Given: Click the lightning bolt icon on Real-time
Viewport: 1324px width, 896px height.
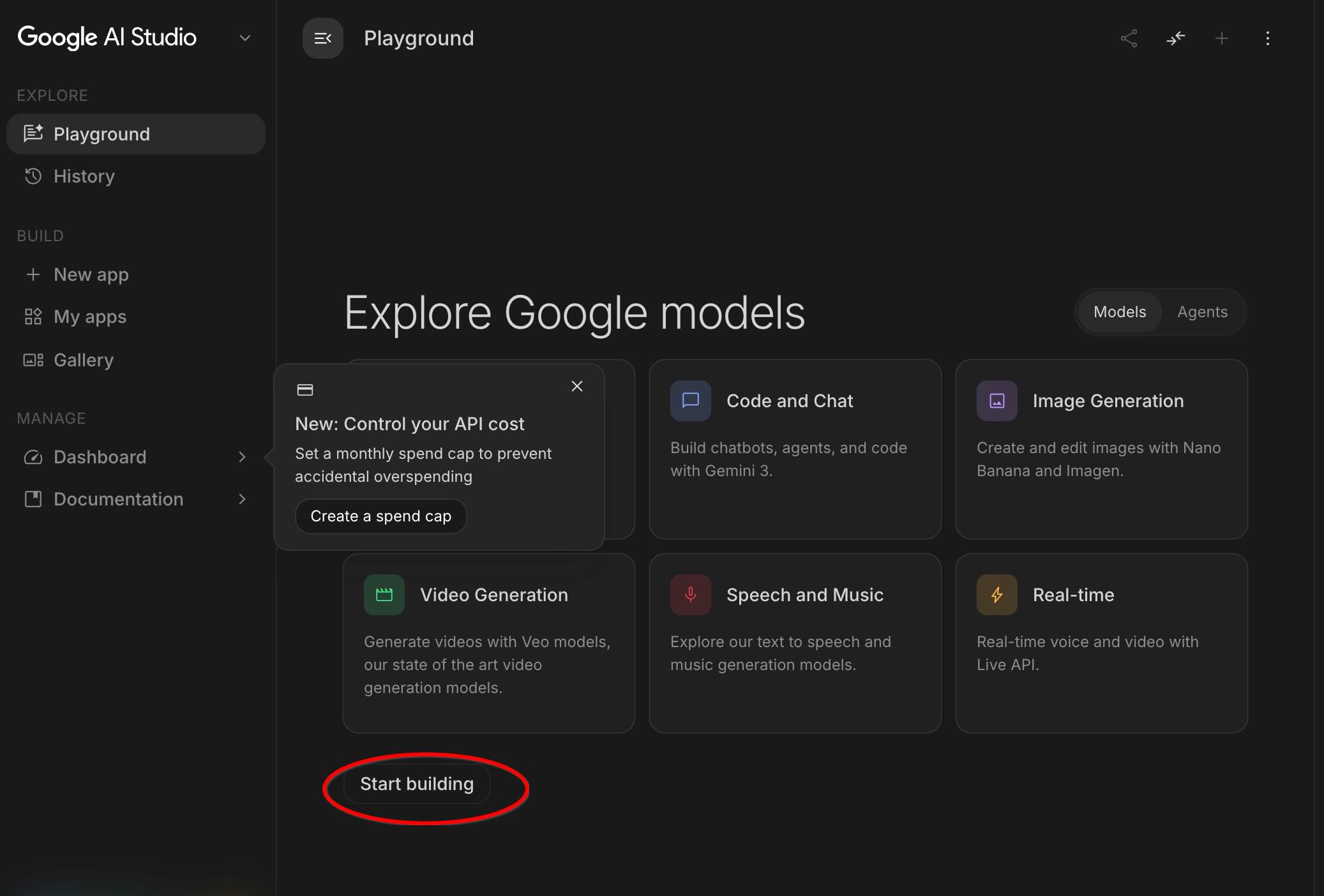Looking at the screenshot, I should pyautogui.click(x=997, y=595).
